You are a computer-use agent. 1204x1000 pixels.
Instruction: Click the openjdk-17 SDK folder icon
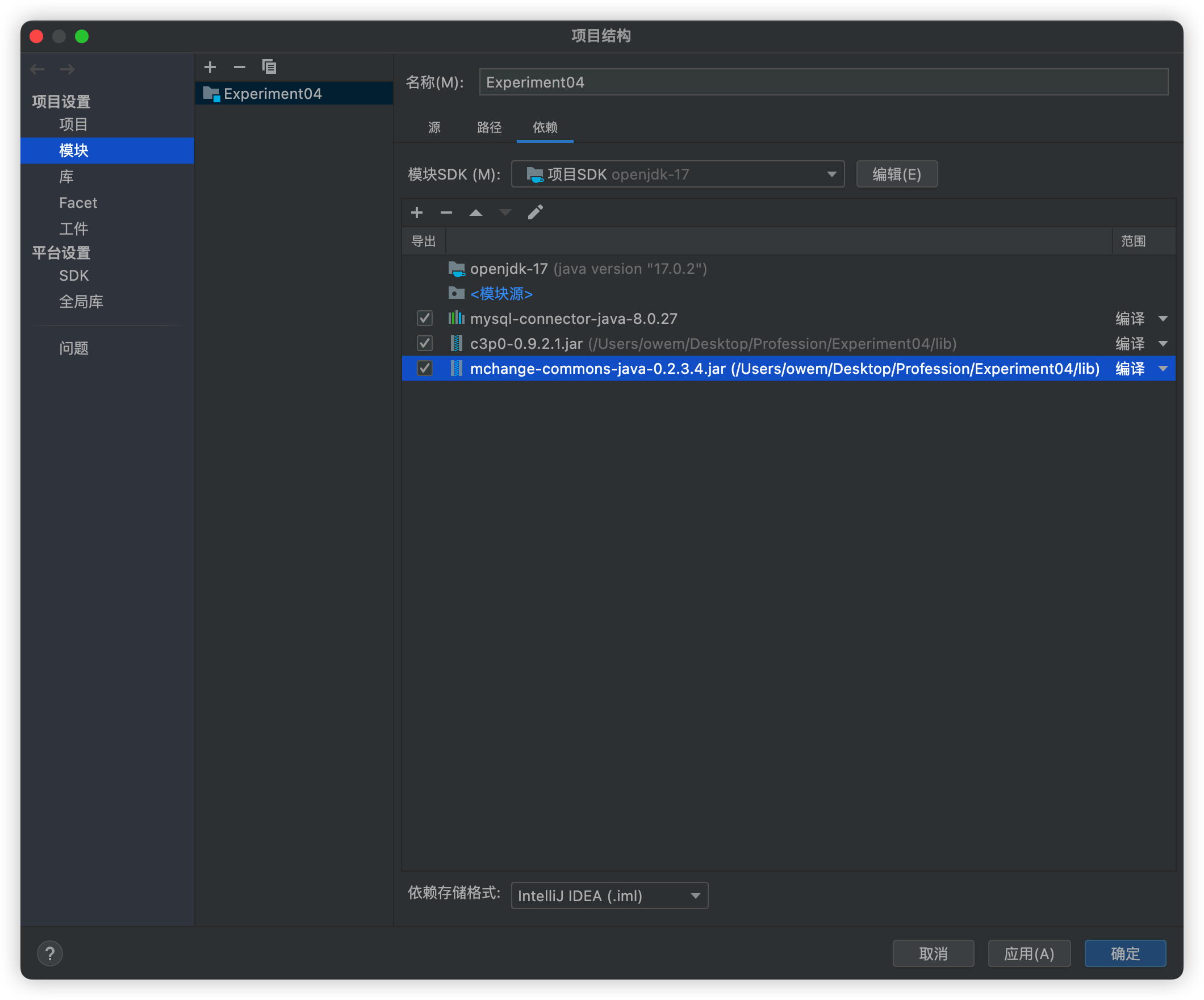(457, 269)
